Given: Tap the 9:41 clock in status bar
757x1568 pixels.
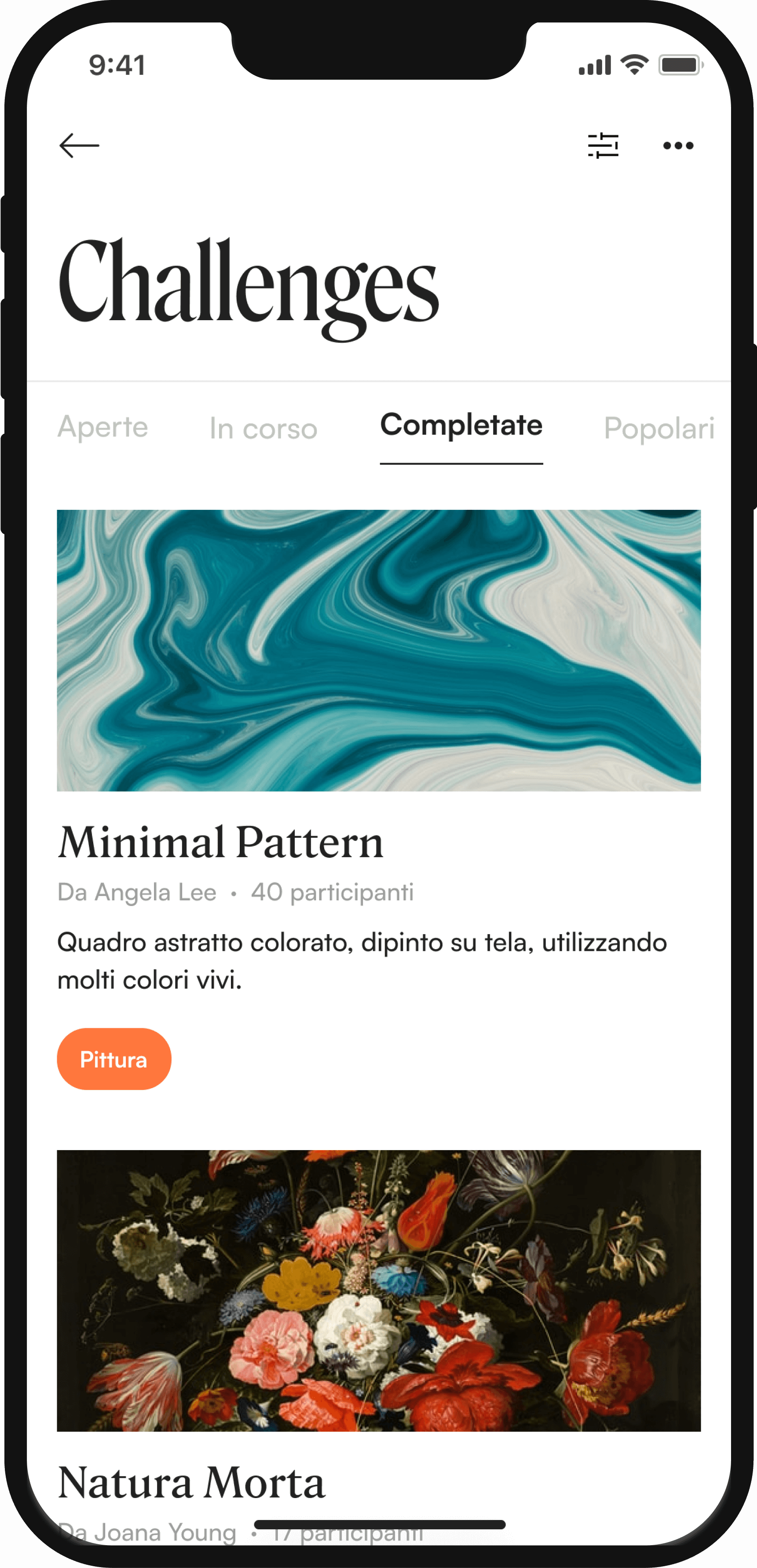Looking at the screenshot, I should point(117,65).
